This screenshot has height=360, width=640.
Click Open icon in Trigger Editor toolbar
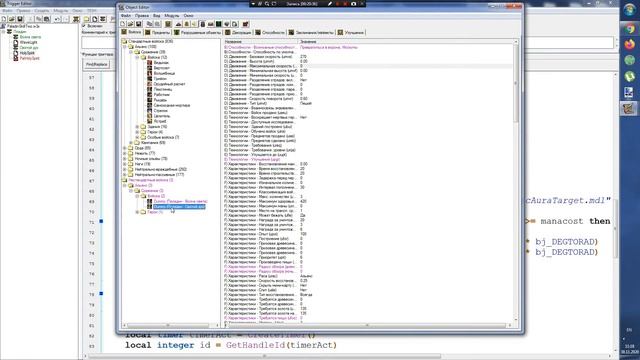coord(12,19)
